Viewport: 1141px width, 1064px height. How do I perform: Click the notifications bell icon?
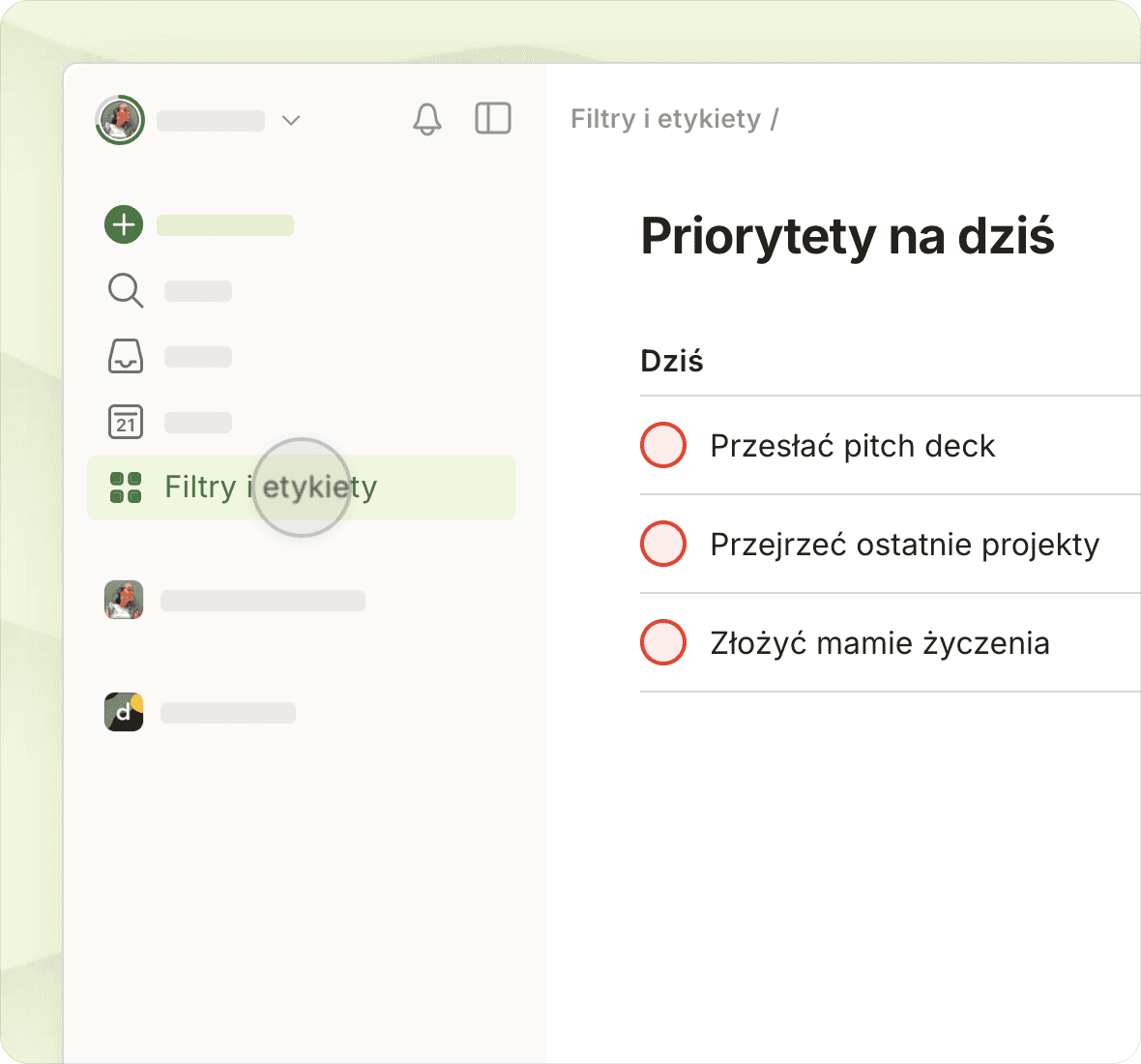pyautogui.click(x=426, y=119)
